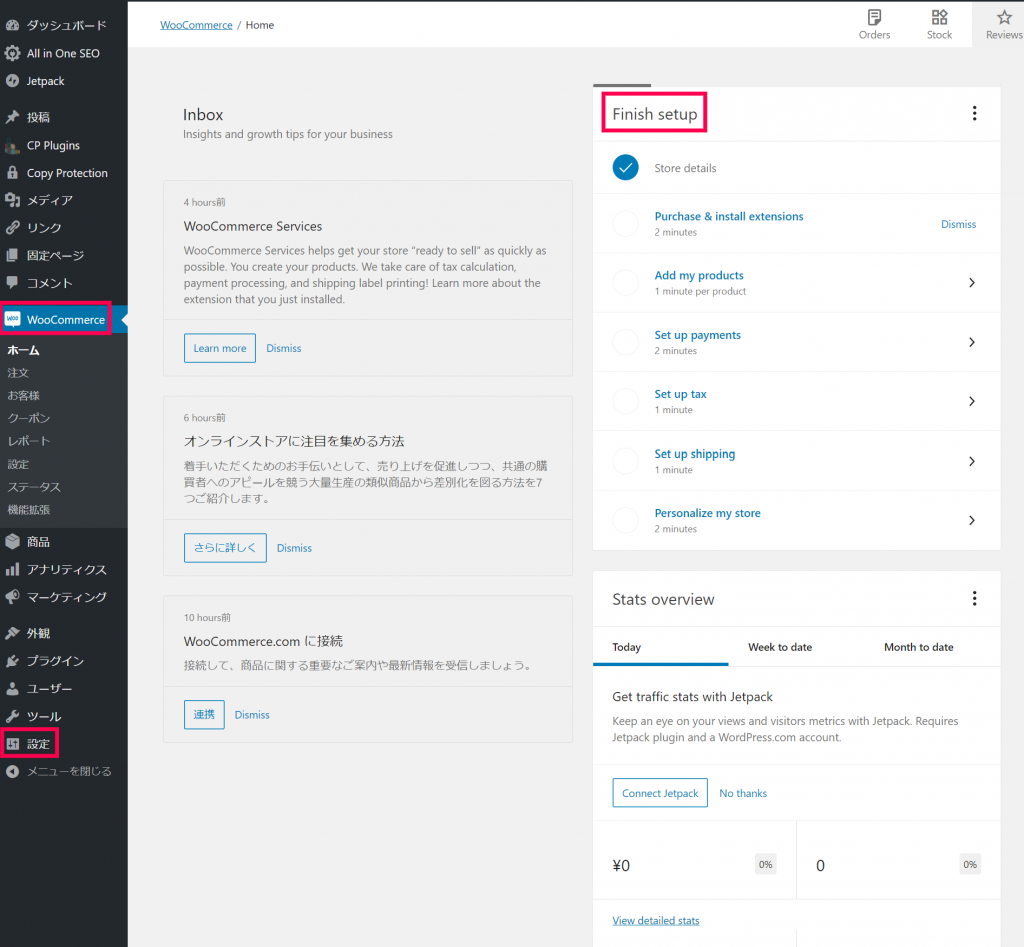Dismiss the オンラインストア attention note
Viewport: 1024px width, 947px height.
click(x=294, y=548)
